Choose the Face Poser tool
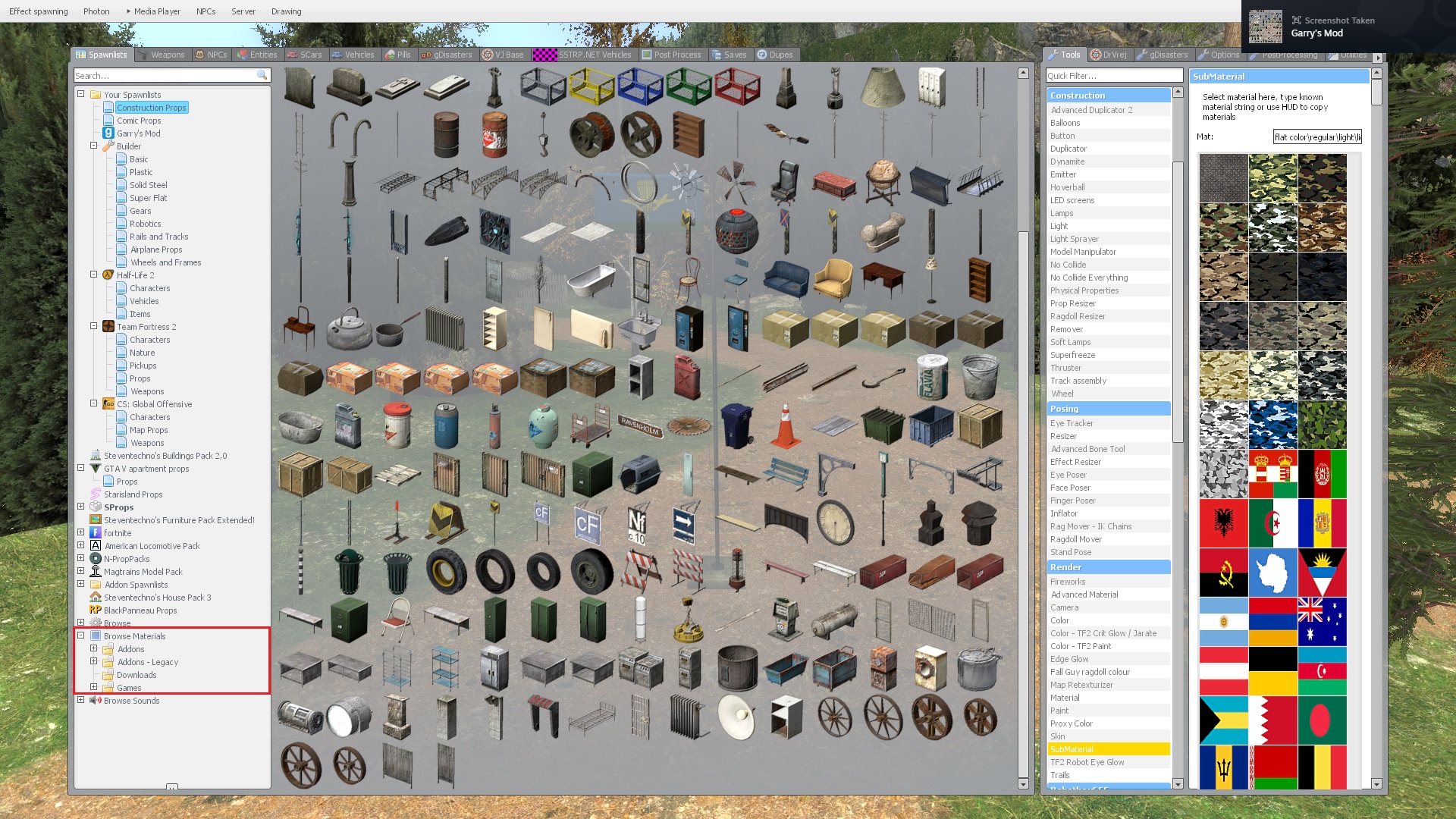This screenshot has width=1456, height=819. (1070, 488)
